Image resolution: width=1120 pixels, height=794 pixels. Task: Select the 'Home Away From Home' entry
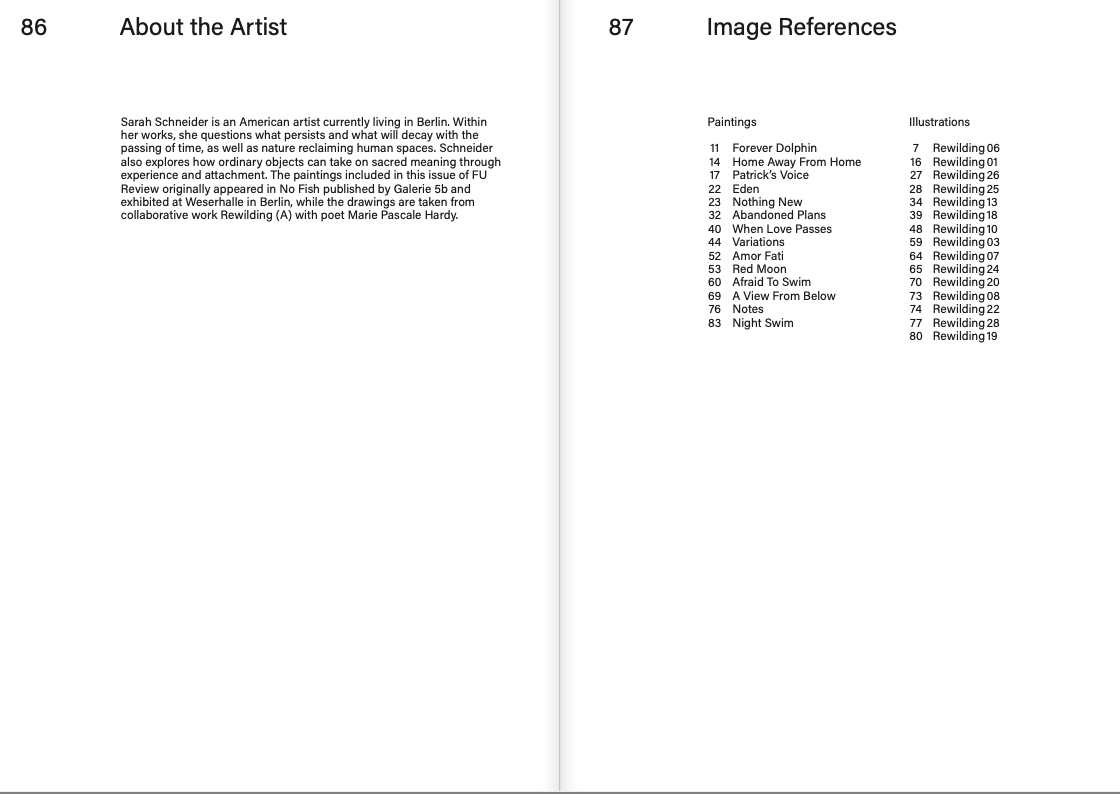pos(796,162)
